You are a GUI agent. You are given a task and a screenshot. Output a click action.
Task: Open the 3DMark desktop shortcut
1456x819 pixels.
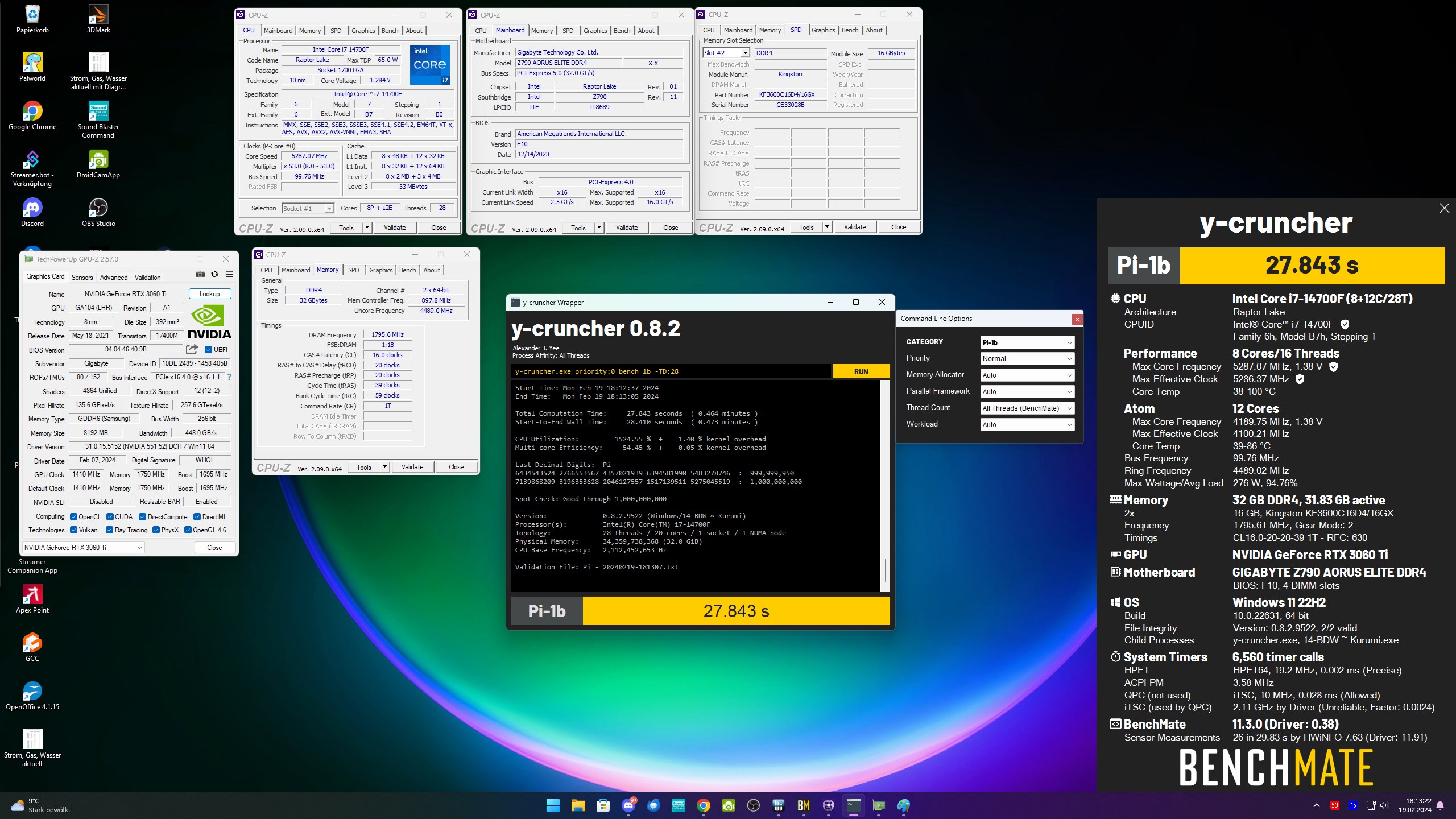tap(98, 19)
